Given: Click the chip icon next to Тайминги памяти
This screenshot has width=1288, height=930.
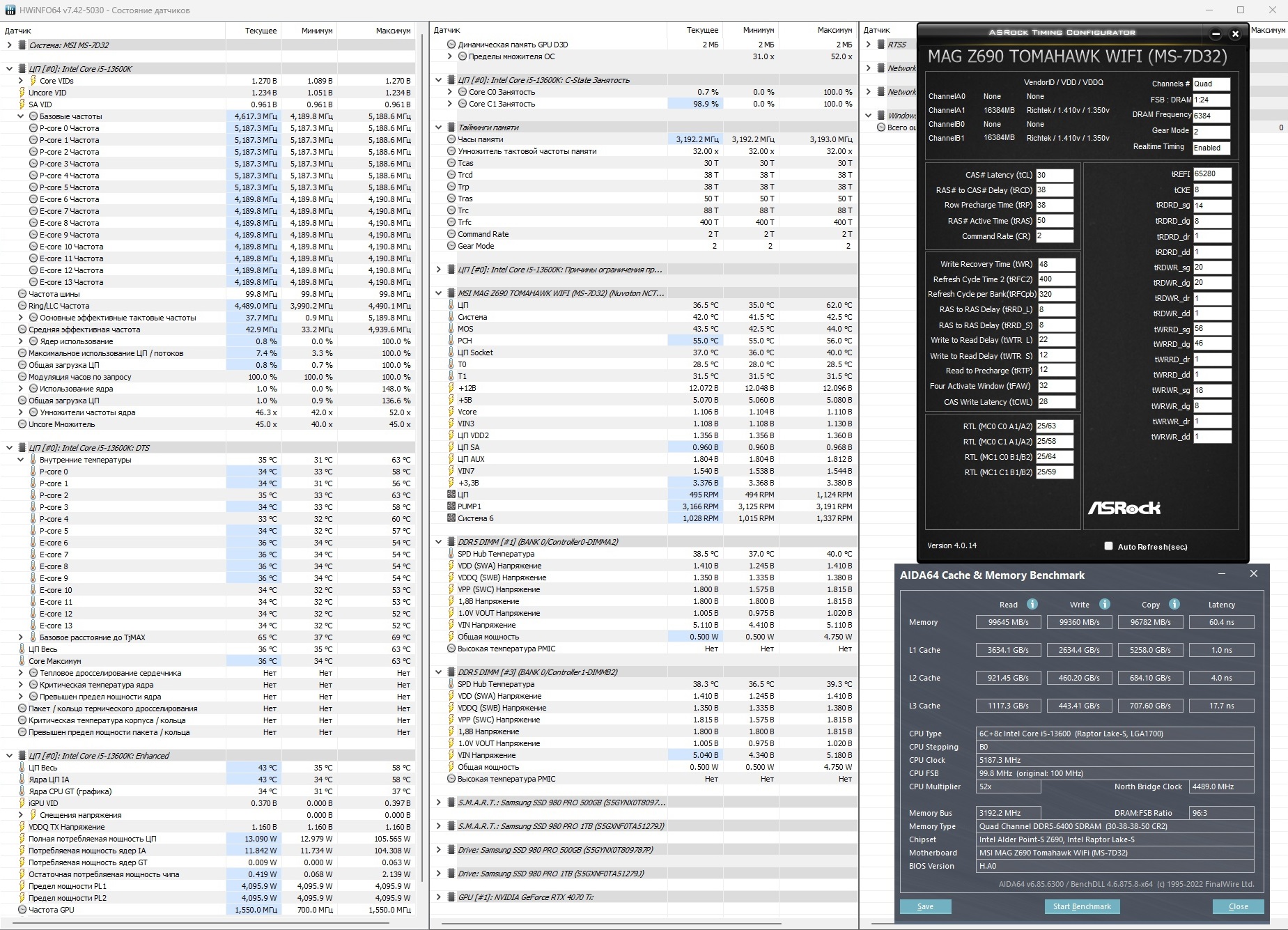Looking at the screenshot, I should pos(451,127).
